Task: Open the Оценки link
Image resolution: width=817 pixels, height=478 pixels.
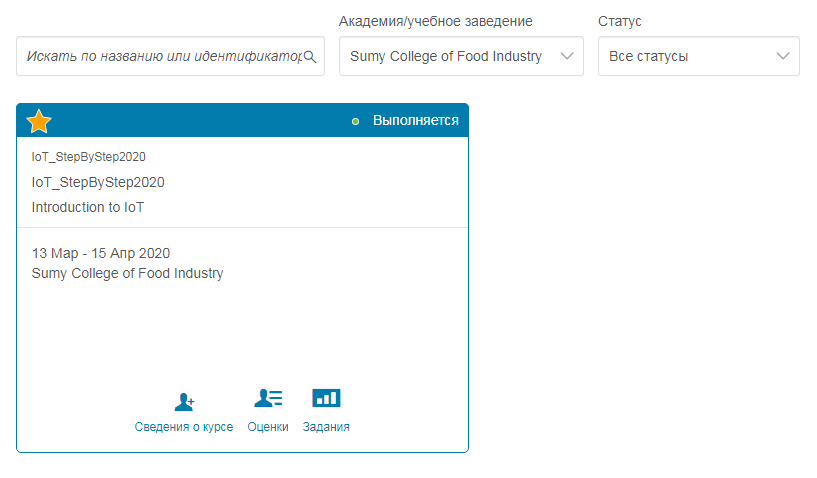Action: pos(268,426)
